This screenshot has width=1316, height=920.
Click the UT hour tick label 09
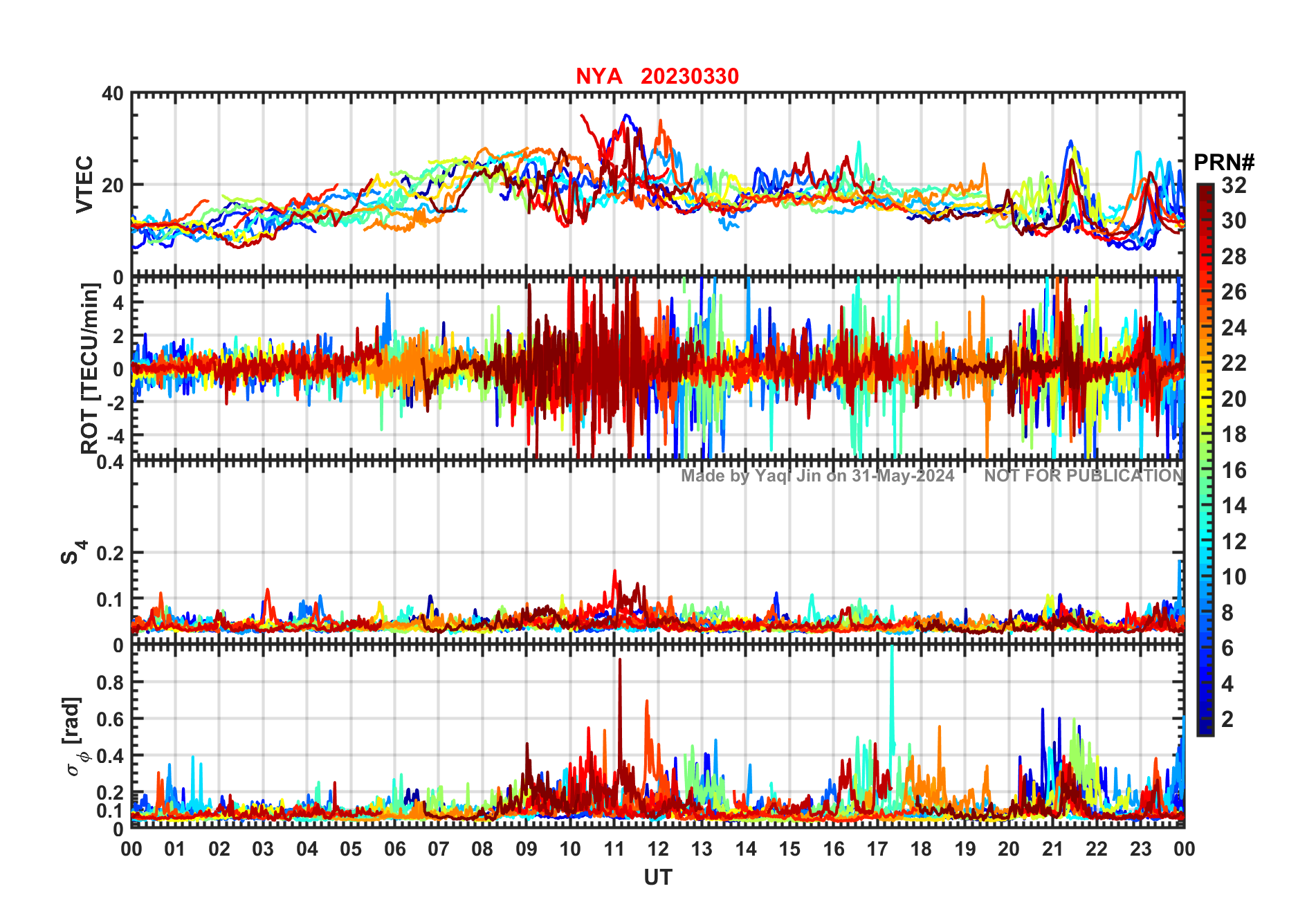click(x=527, y=849)
